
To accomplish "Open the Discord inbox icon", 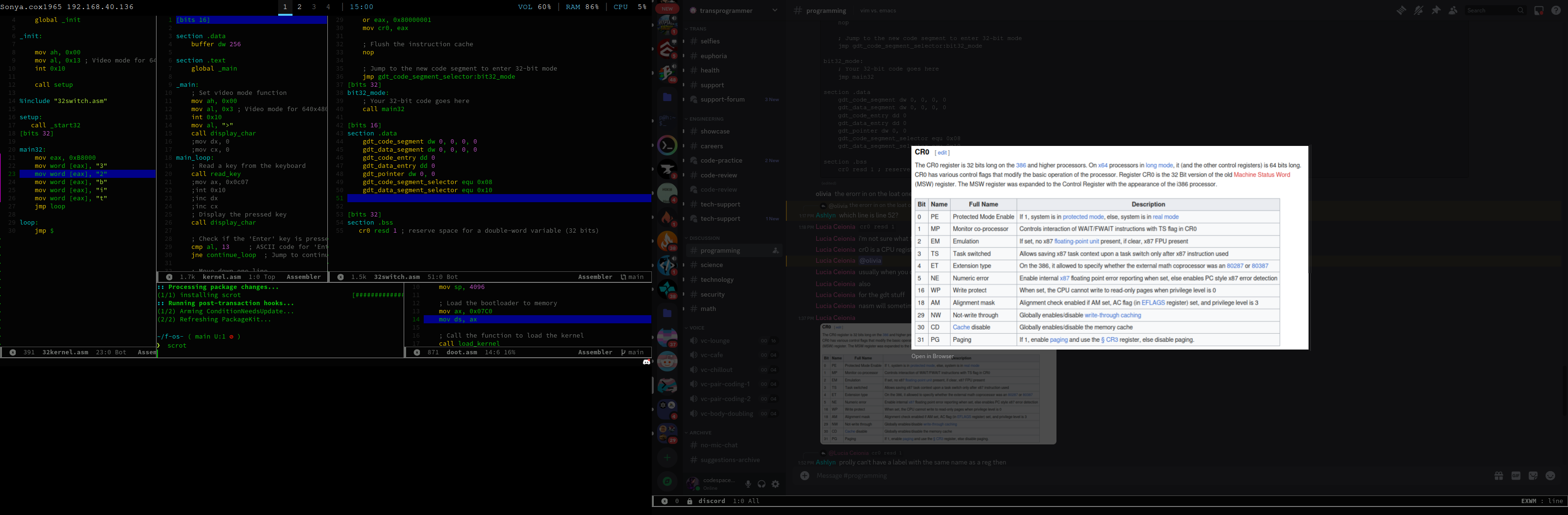I will [1539, 10].
